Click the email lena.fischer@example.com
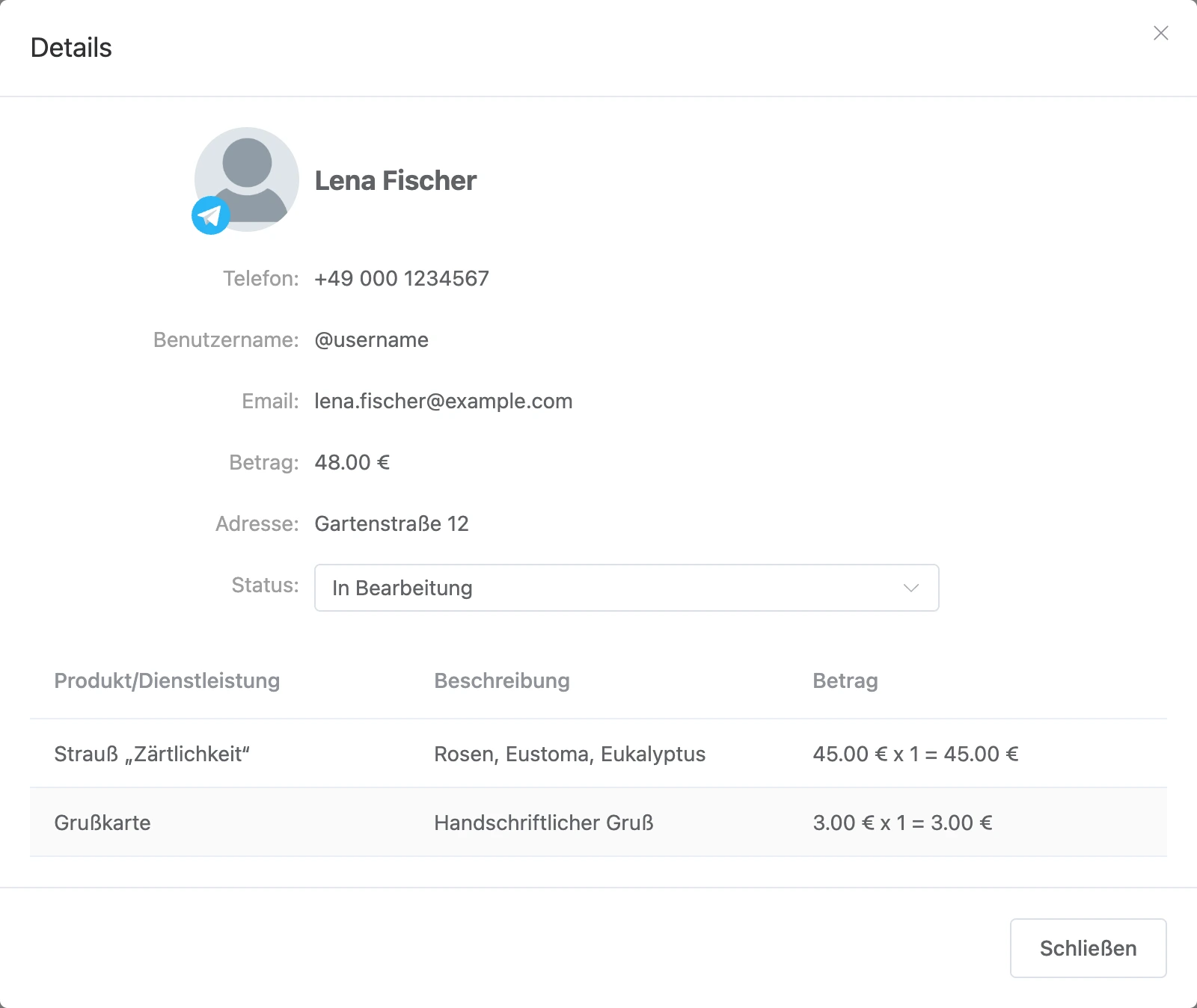 pos(444,402)
